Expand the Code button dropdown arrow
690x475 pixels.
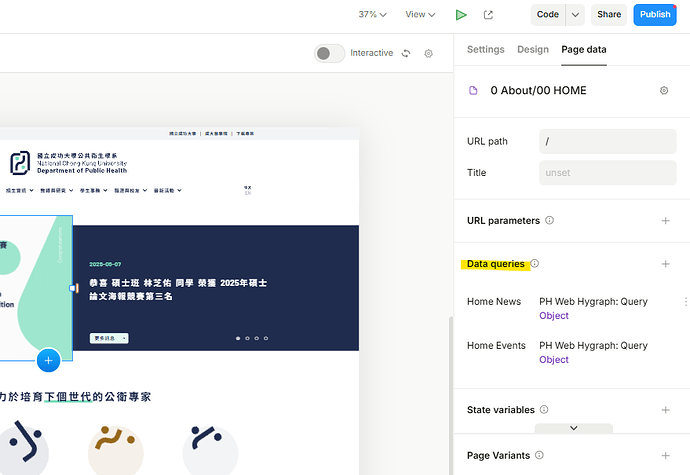pyautogui.click(x=574, y=15)
